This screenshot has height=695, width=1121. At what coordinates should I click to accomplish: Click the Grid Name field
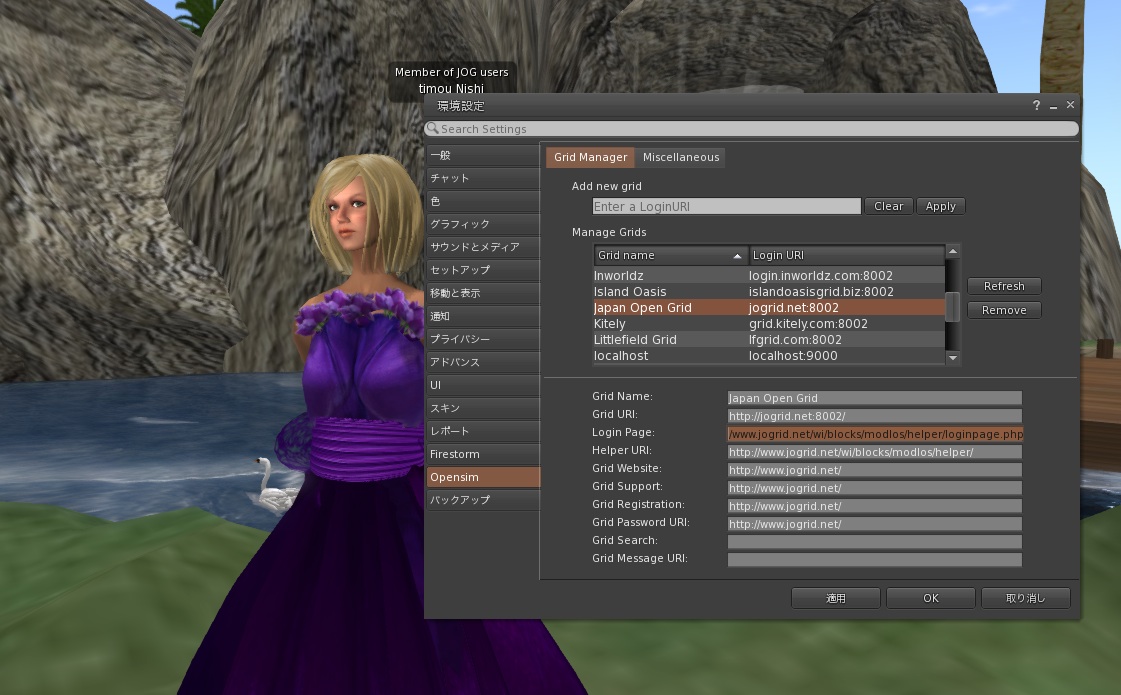[x=874, y=398]
